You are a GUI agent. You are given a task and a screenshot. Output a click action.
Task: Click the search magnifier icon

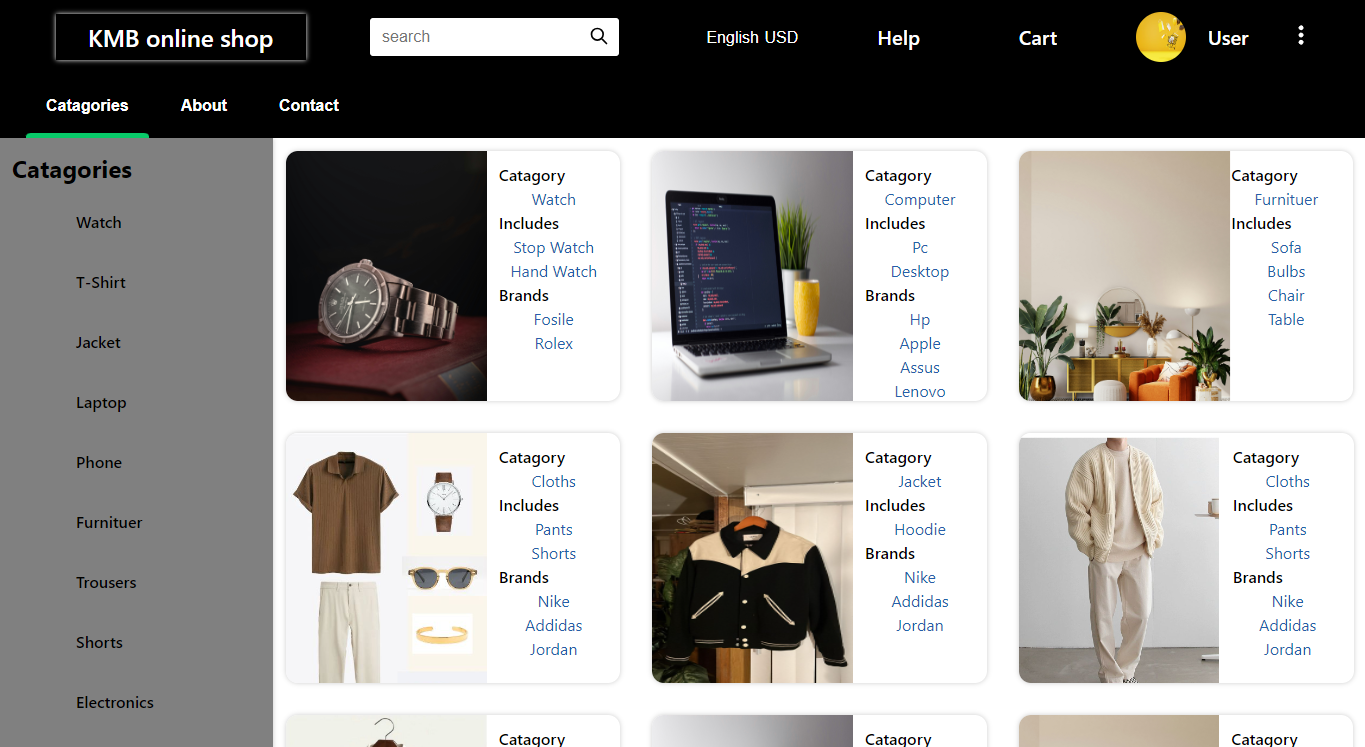coord(598,36)
